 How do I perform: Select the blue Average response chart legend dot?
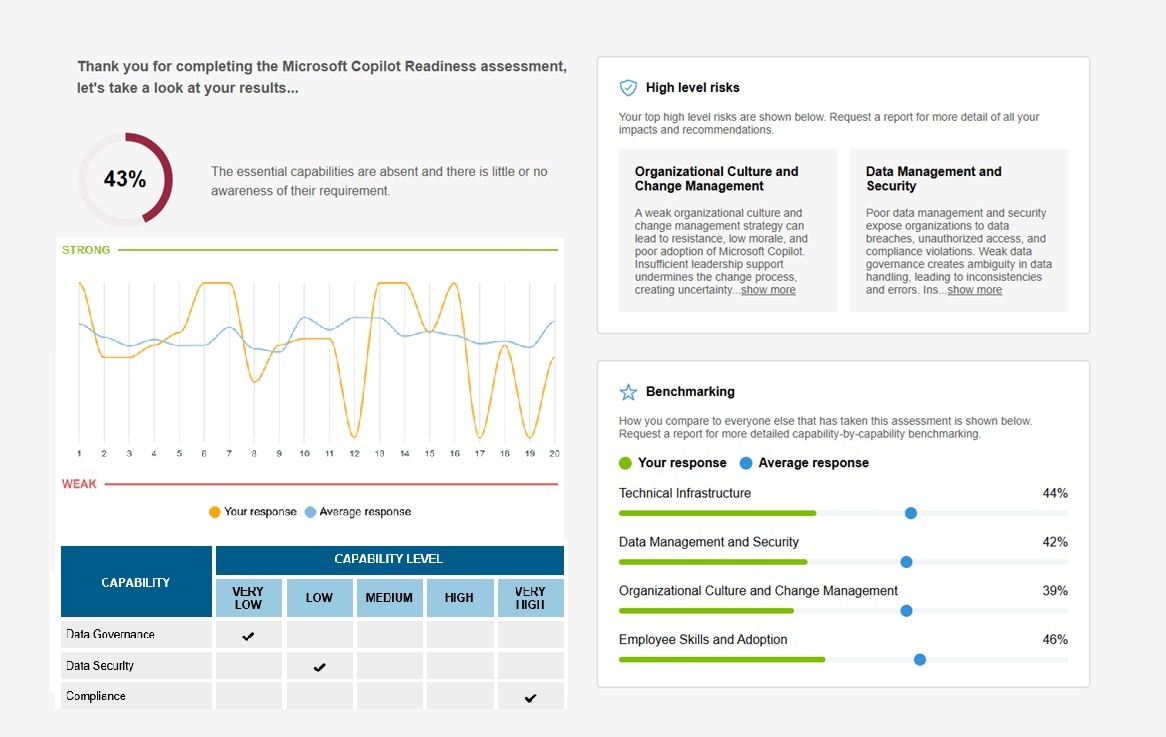311,511
